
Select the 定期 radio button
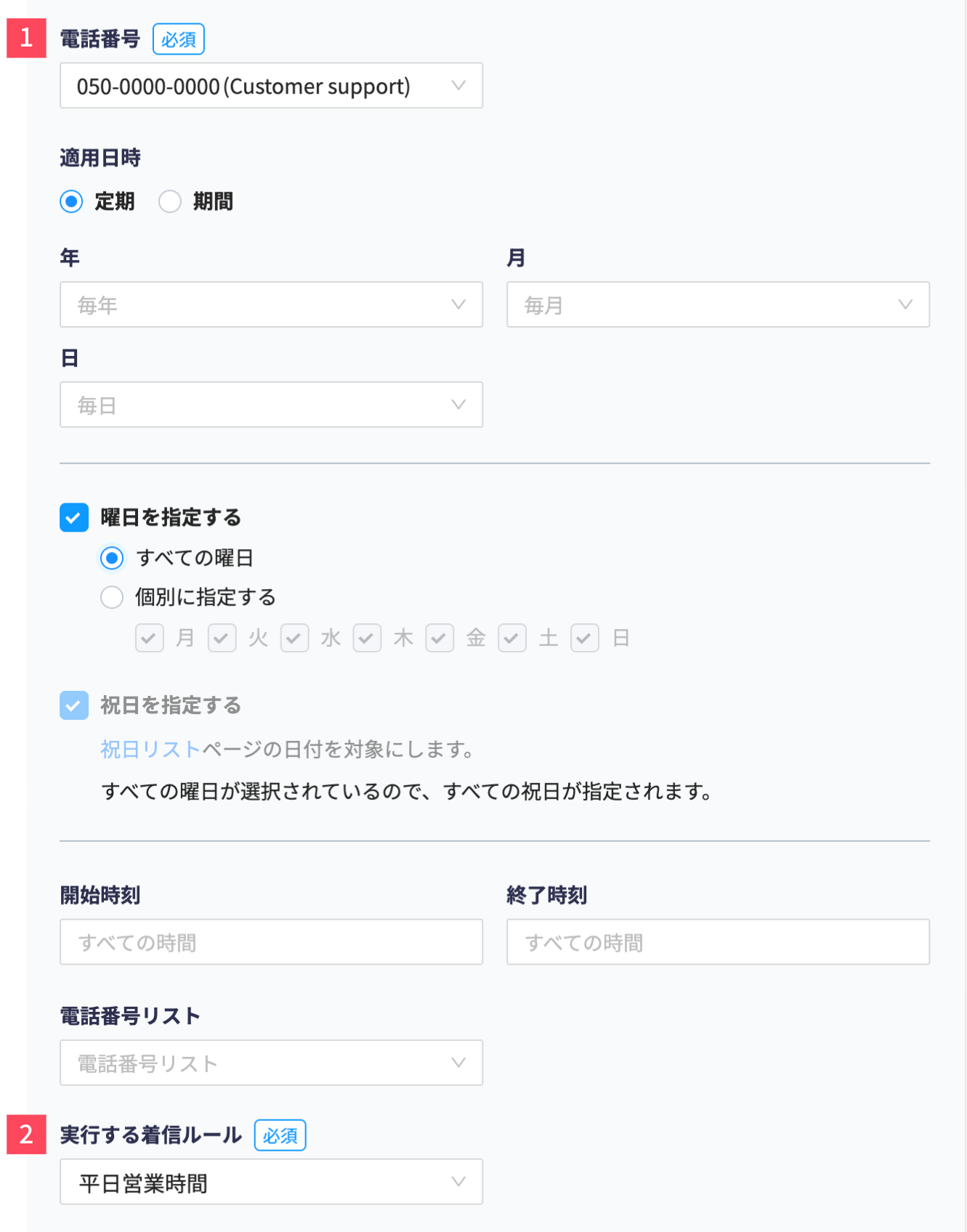click(71, 201)
